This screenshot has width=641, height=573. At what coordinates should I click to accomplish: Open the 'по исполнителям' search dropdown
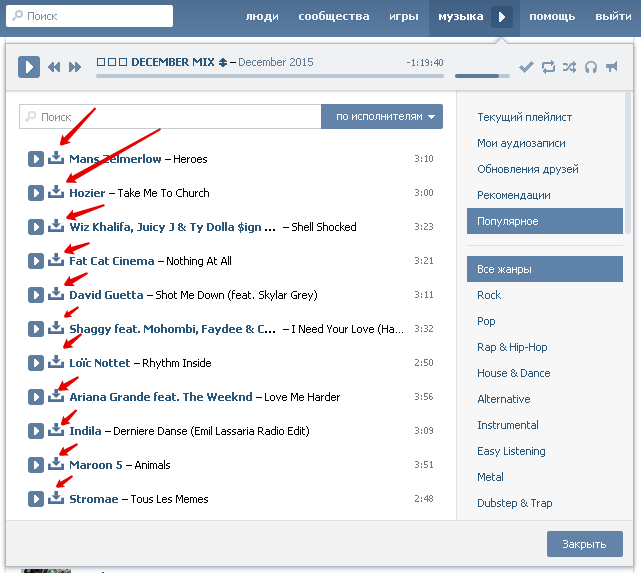pyautogui.click(x=382, y=116)
